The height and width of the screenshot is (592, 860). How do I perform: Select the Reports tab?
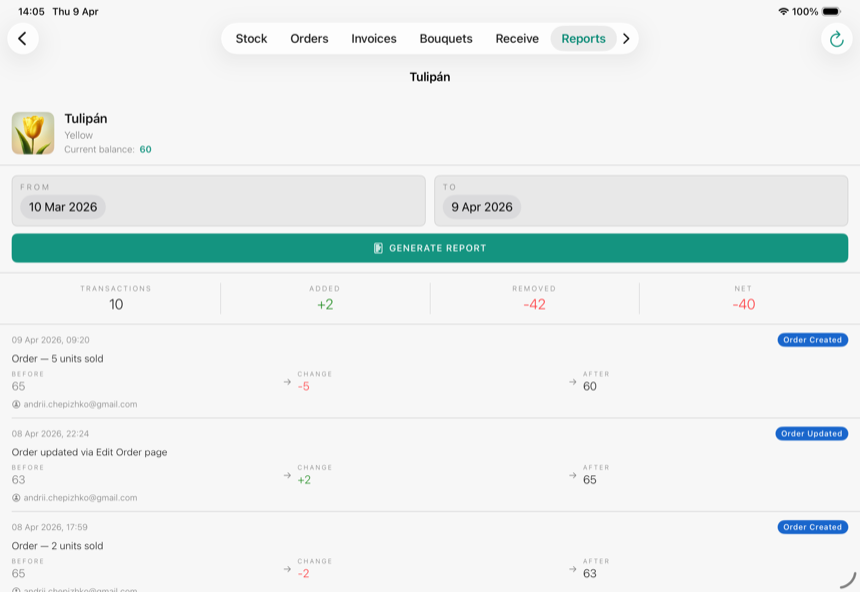[x=584, y=38]
